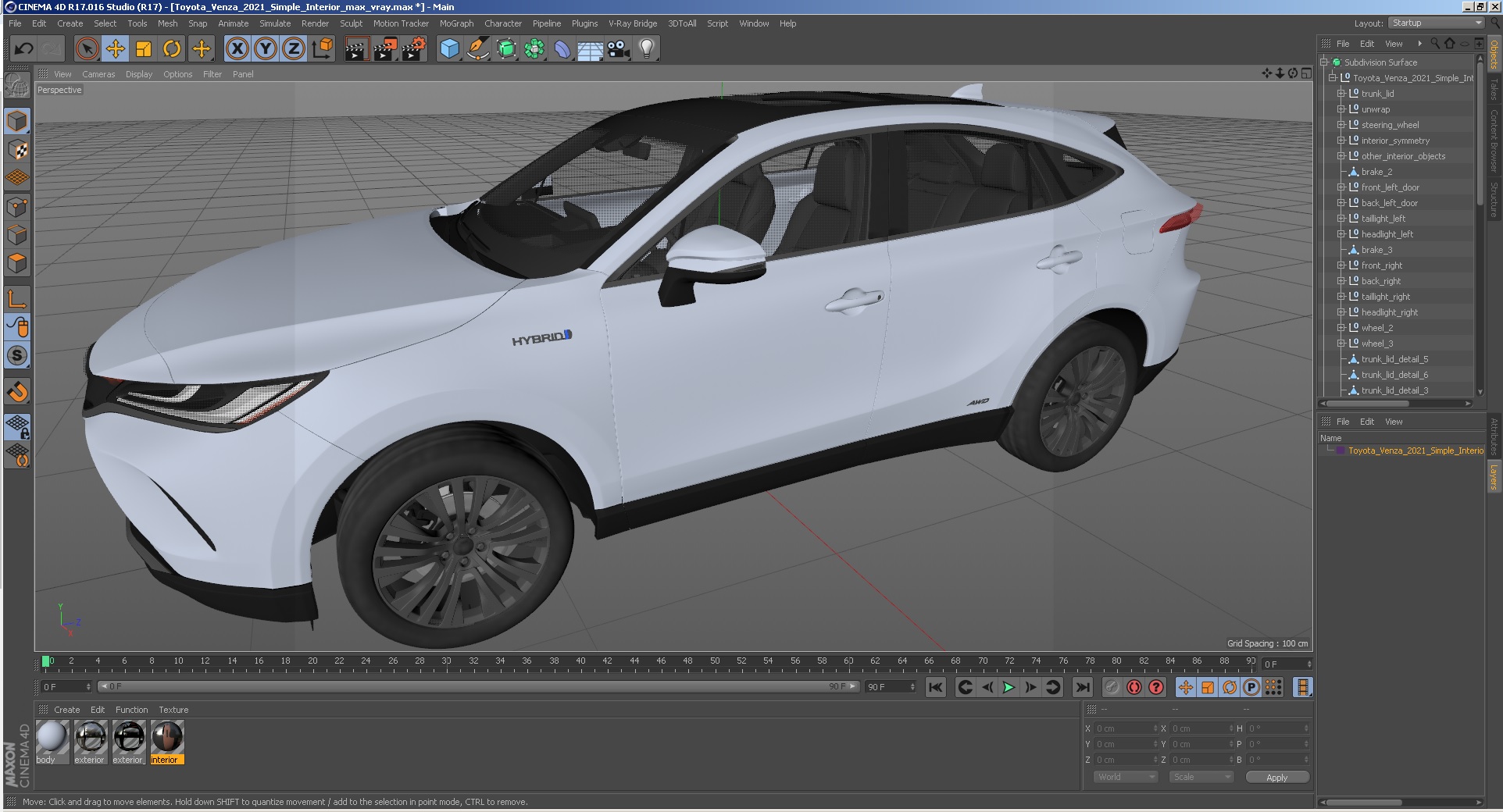Toggle Z axis lock
The image size is (1503, 812).
tap(294, 49)
